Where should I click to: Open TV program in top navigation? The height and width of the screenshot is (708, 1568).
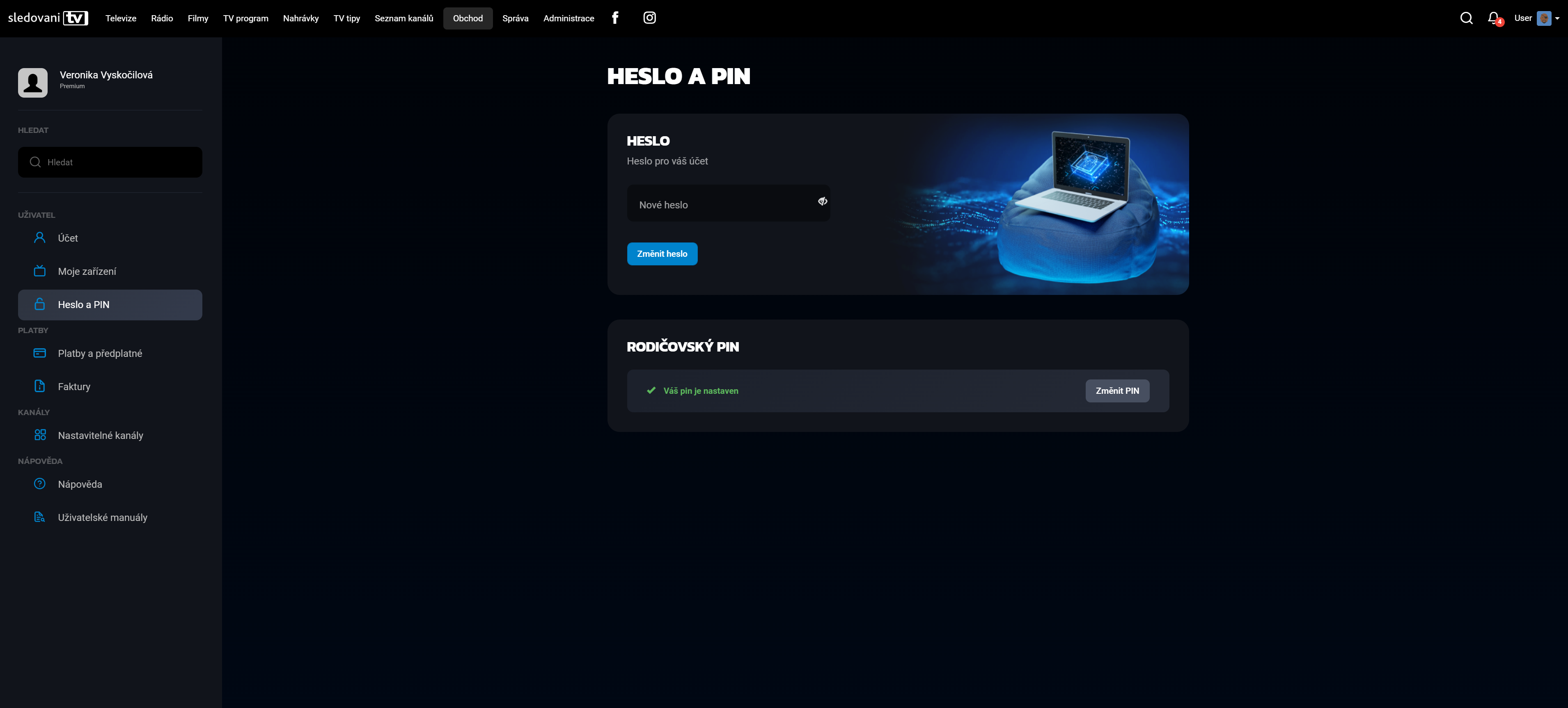[245, 18]
